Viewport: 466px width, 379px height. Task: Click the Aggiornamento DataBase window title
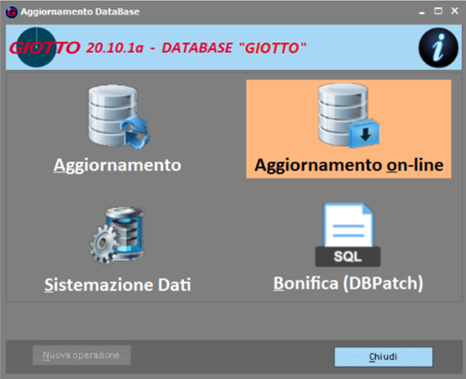pyautogui.click(x=80, y=12)
